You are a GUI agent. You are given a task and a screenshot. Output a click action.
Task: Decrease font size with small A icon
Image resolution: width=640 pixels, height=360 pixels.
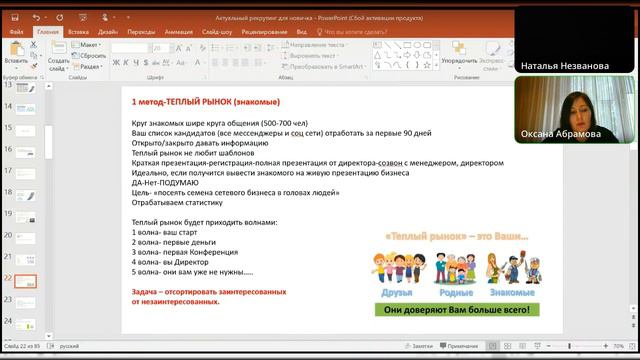point(189,49)
